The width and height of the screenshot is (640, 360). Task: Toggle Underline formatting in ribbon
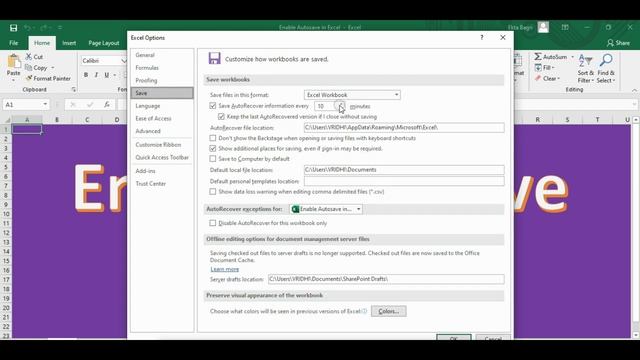[x=107, y=75]
